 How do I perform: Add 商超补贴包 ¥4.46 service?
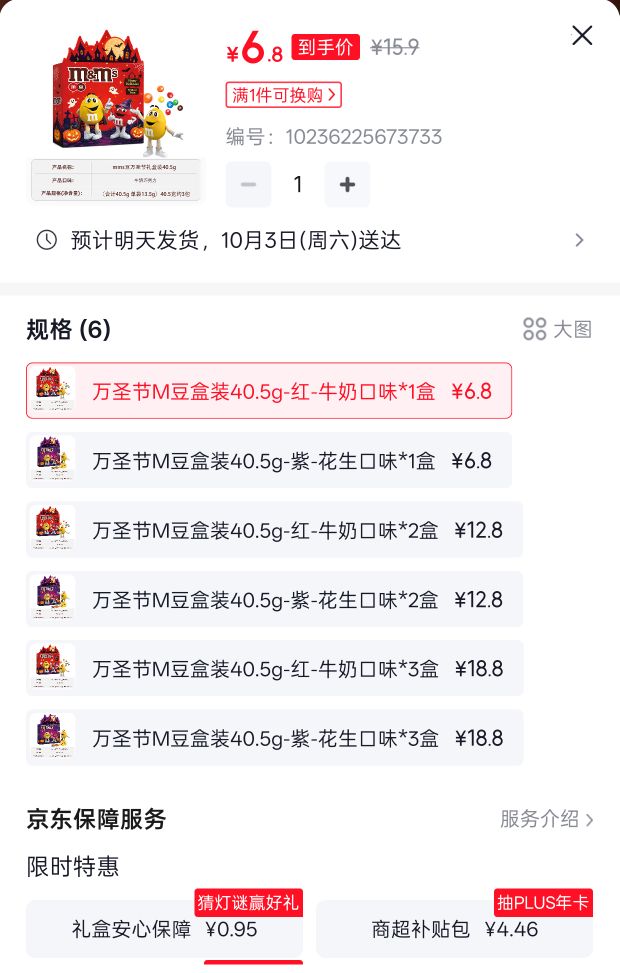point(454,929)
